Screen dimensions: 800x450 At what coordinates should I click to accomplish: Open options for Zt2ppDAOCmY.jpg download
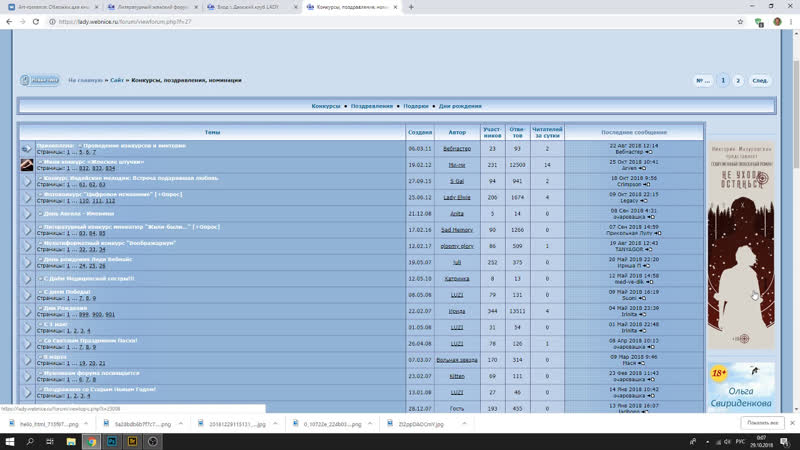[464, 424]
